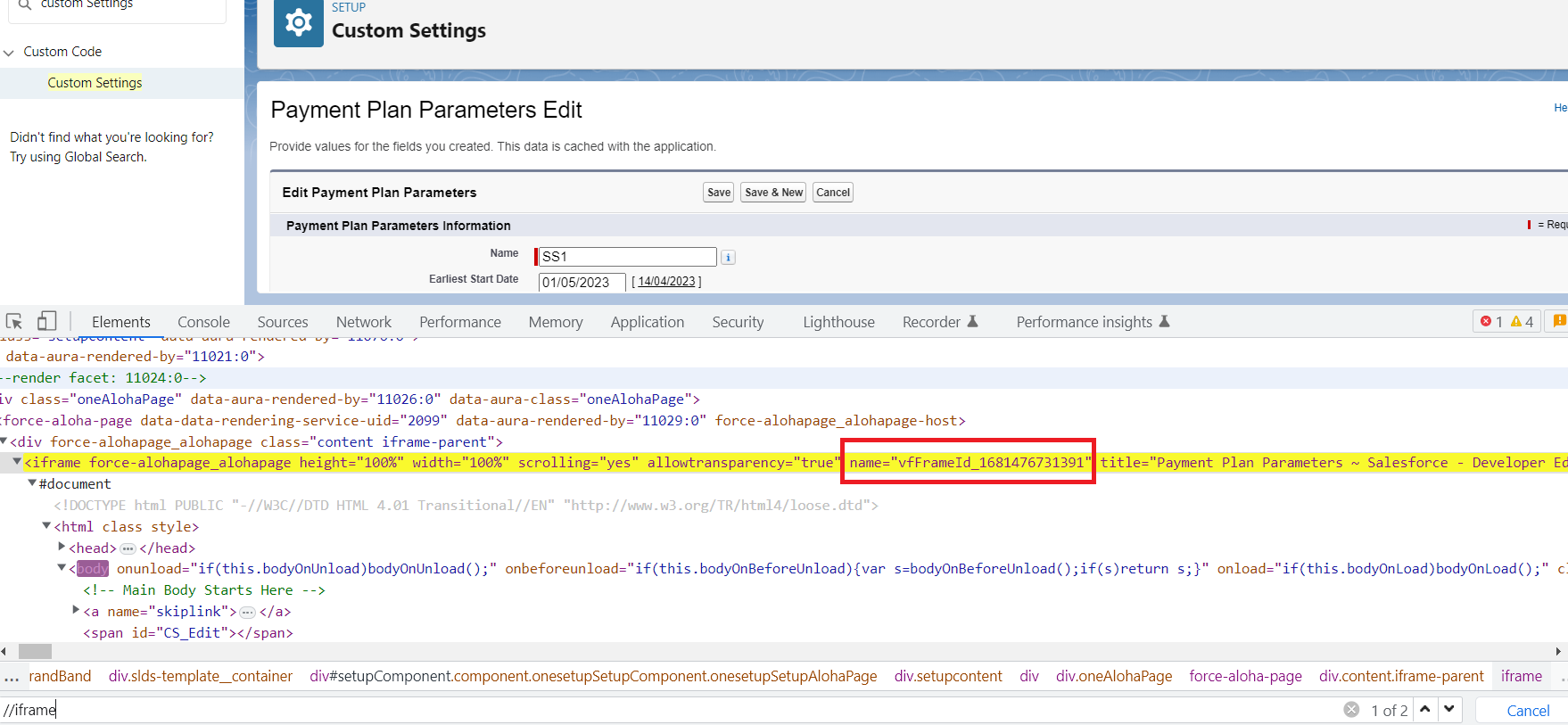Click the Cancel button in edit form
This screenshot has width=1568, height=725.
pos(833,193)
